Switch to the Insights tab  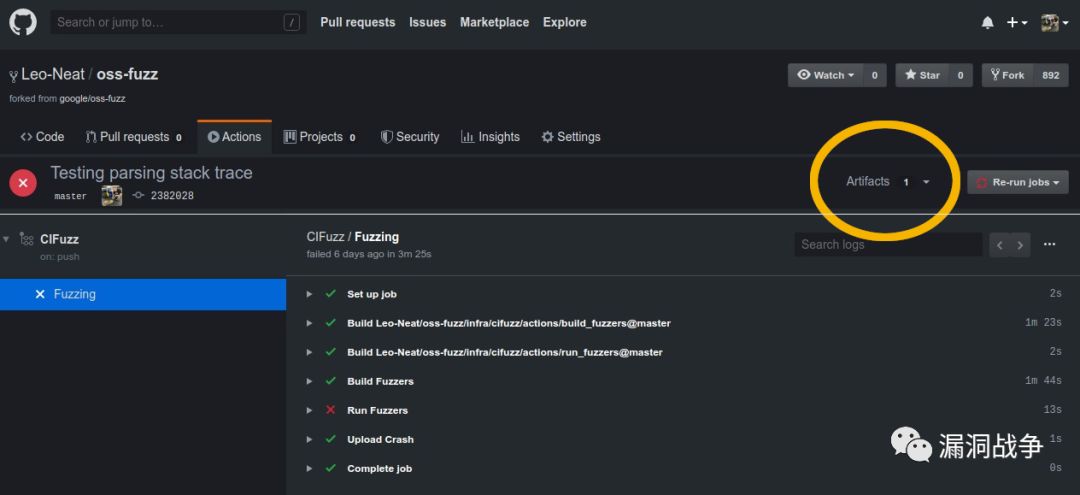pos(490,137)
